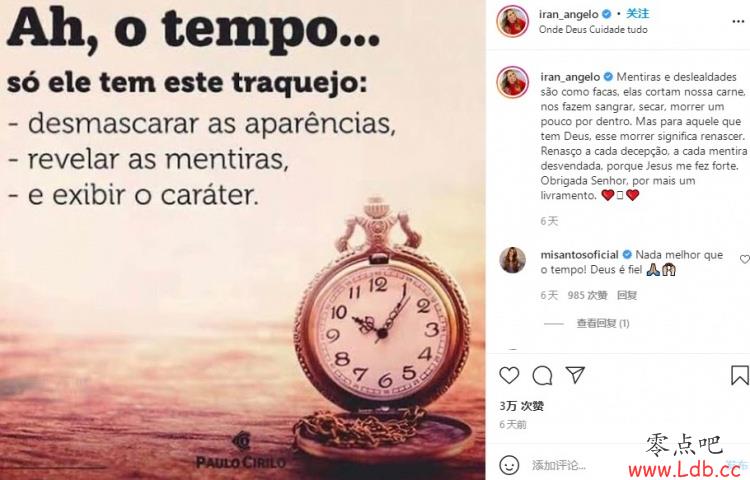Open the iran_angelo username in the caption
This screenshot has height=480, width=750.
pos(570,77)
